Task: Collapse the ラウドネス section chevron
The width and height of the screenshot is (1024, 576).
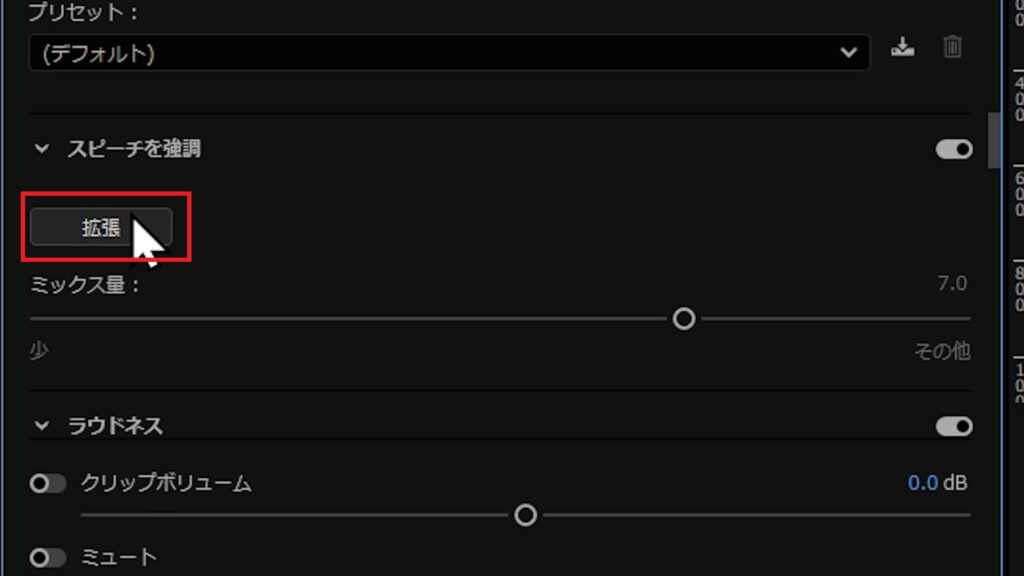Action: pos(42,426)
